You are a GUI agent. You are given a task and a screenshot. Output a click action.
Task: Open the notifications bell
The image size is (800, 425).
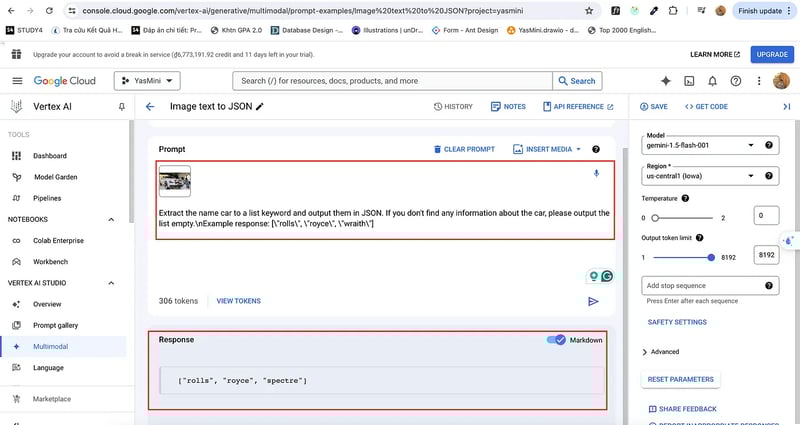[712, 81]
